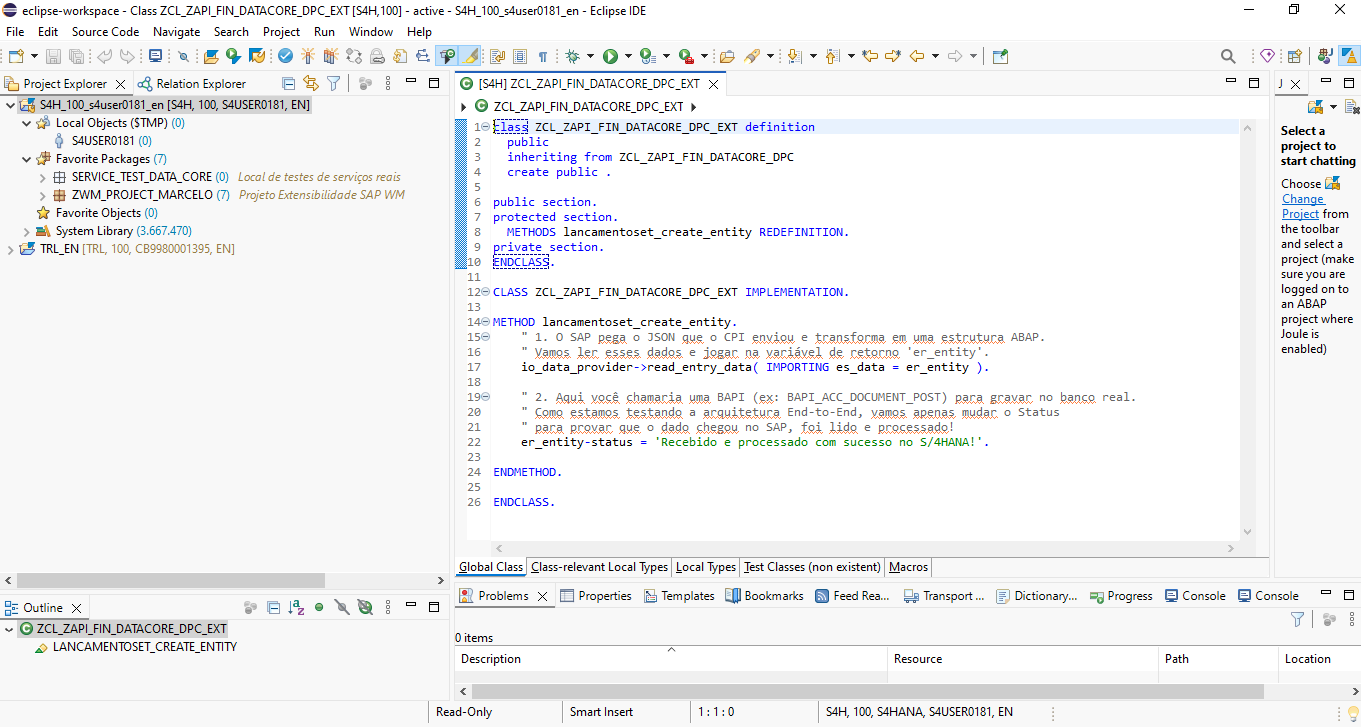Open the Search magnifier in the top-right toolbar
This screenshot has height=727, width=1361.
click(x=1229, y=56)
